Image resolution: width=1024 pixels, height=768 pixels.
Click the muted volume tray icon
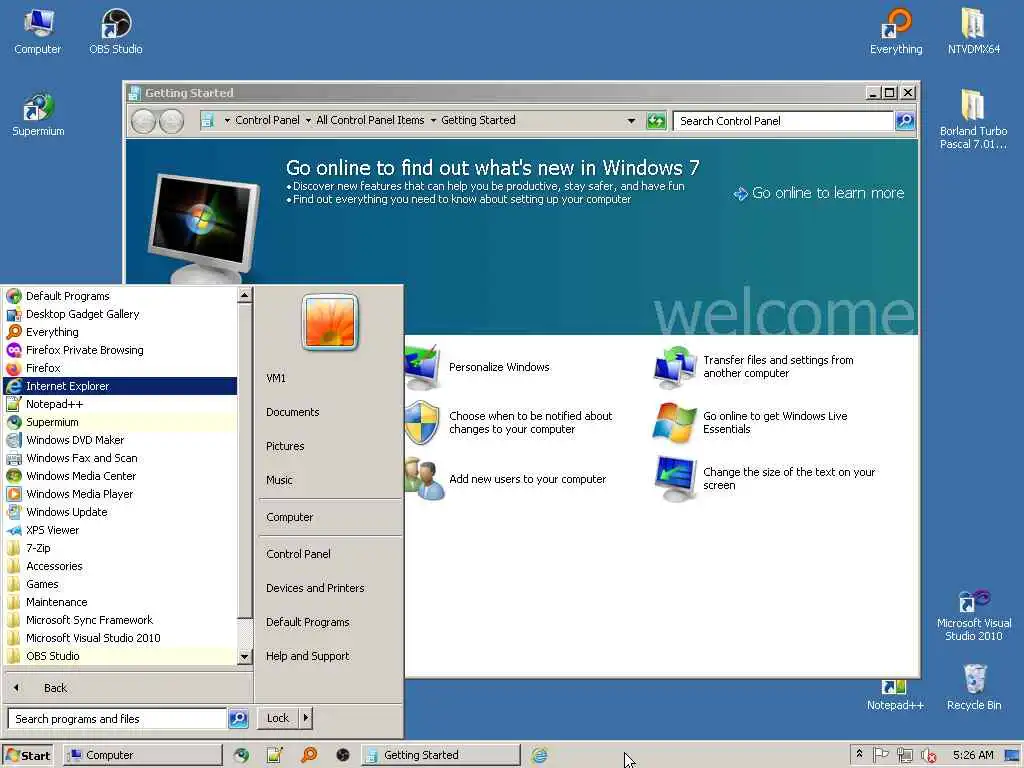click(x=928, y=755)
